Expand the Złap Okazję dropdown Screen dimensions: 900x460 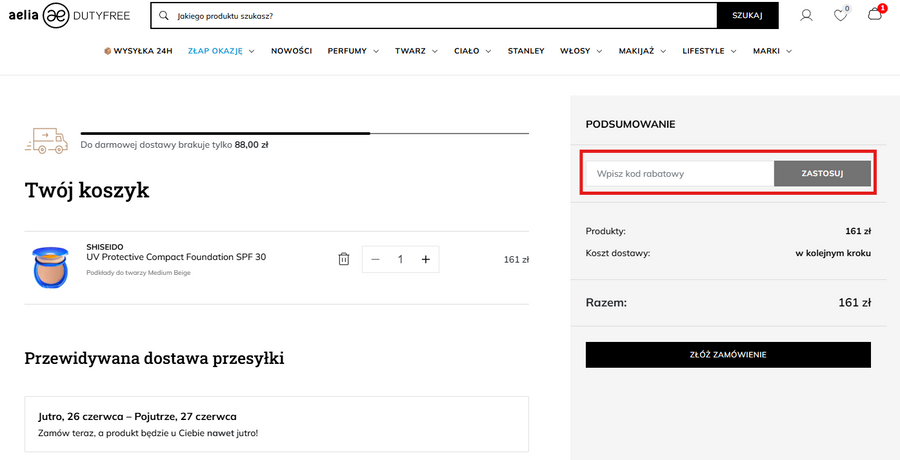tap(221, 50)
